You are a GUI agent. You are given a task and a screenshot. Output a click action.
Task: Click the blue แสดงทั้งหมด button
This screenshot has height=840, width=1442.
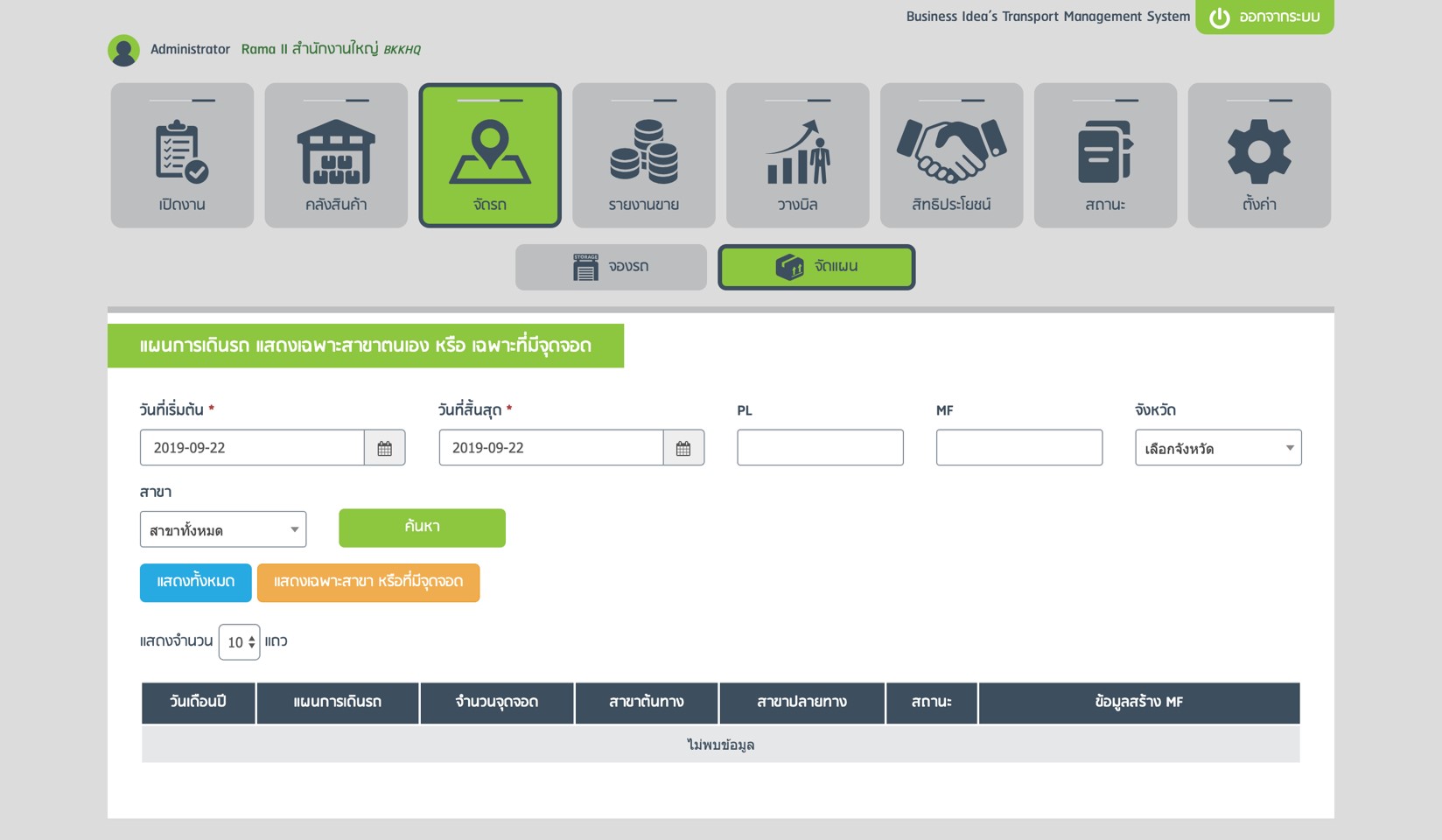[x=195, y=582]
